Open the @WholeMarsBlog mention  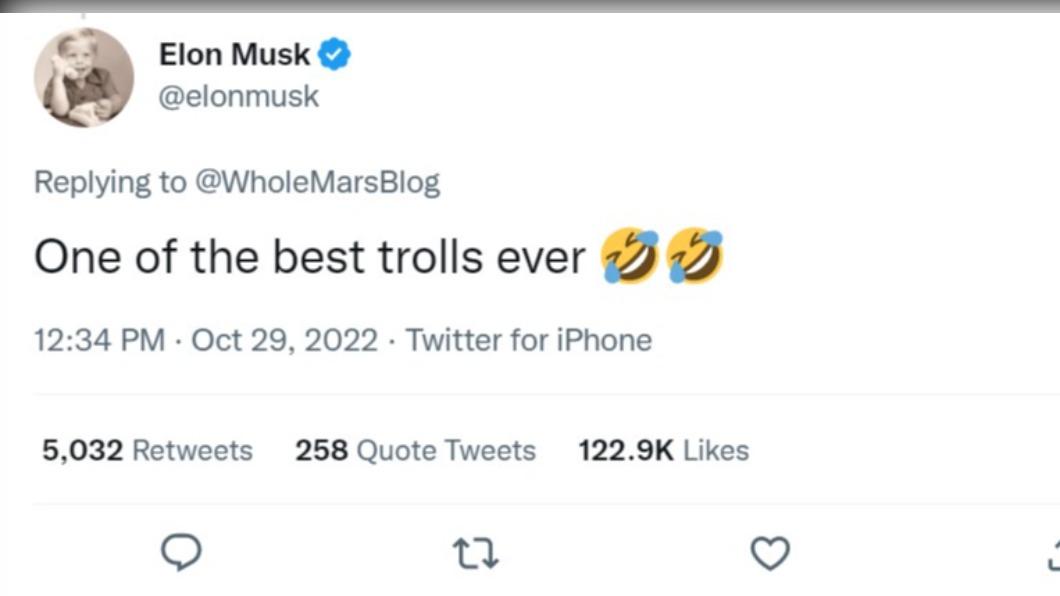pyautogui.click(x=318, y=182)
